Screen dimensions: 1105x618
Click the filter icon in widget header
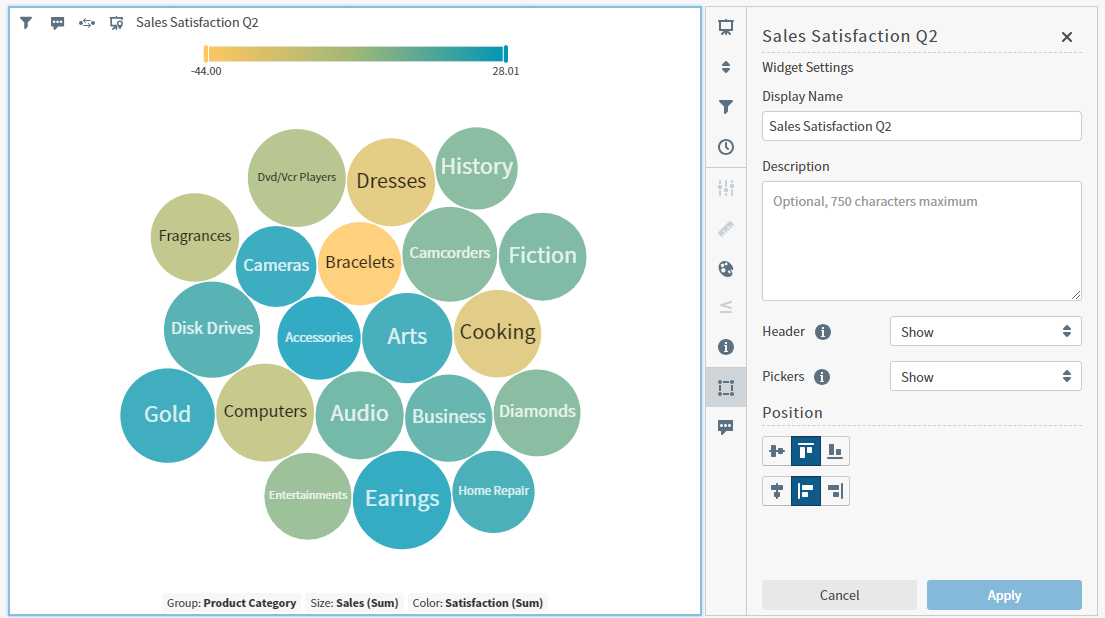coord(26,23)
